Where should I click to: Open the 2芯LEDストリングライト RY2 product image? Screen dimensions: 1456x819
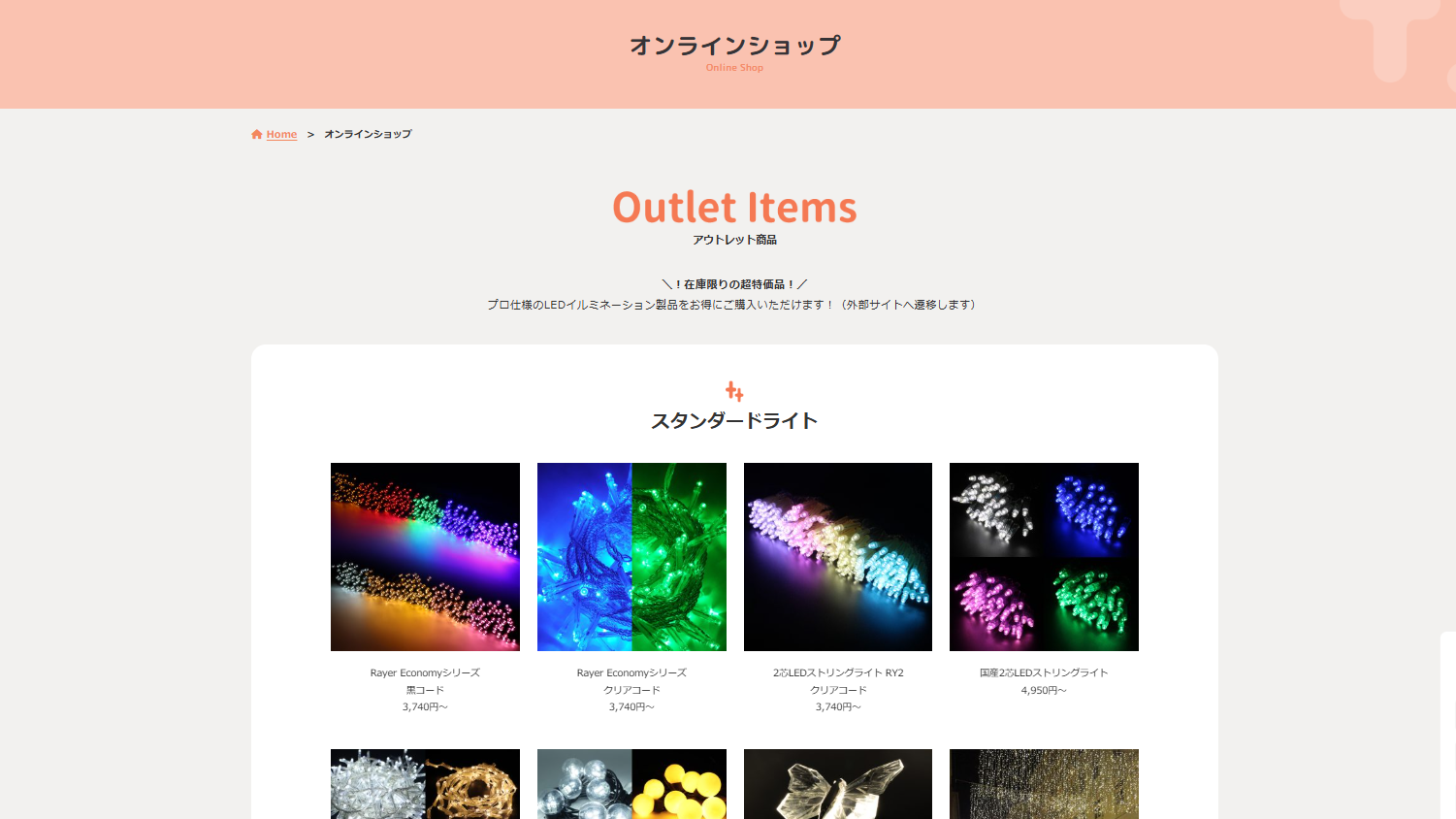pyautogui.click(x=838, y=557)
